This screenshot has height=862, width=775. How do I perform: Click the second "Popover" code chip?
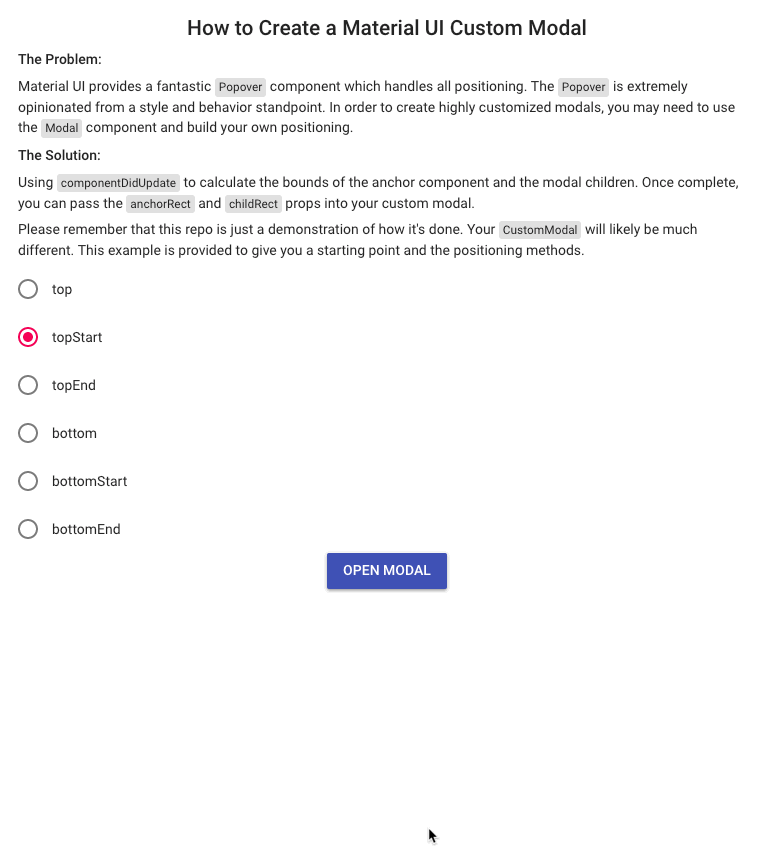(583, 87)
